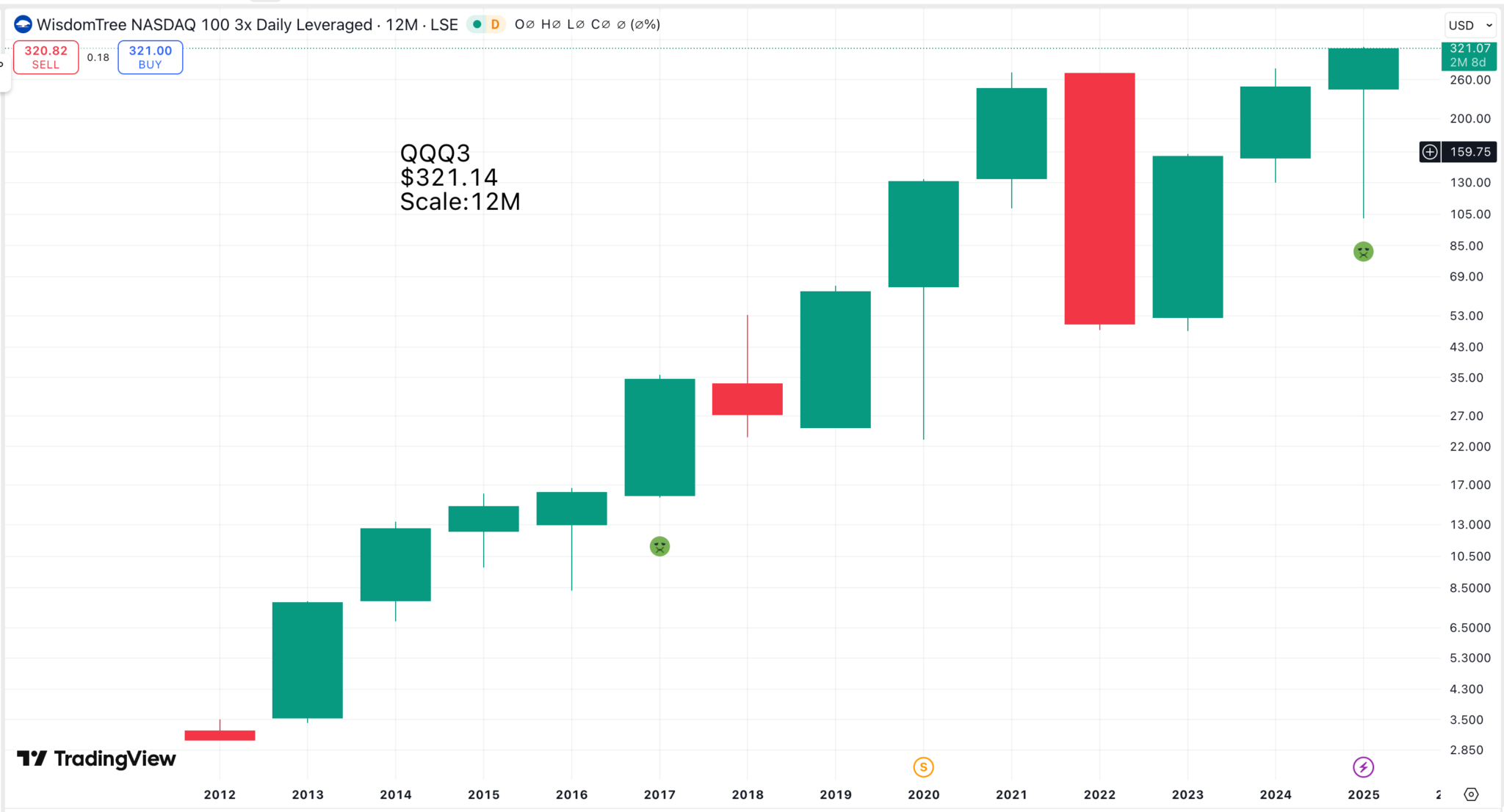Click the purple lightning event marker at 2025
The height and width of the screenshot is (812, 1504).
1363,767
